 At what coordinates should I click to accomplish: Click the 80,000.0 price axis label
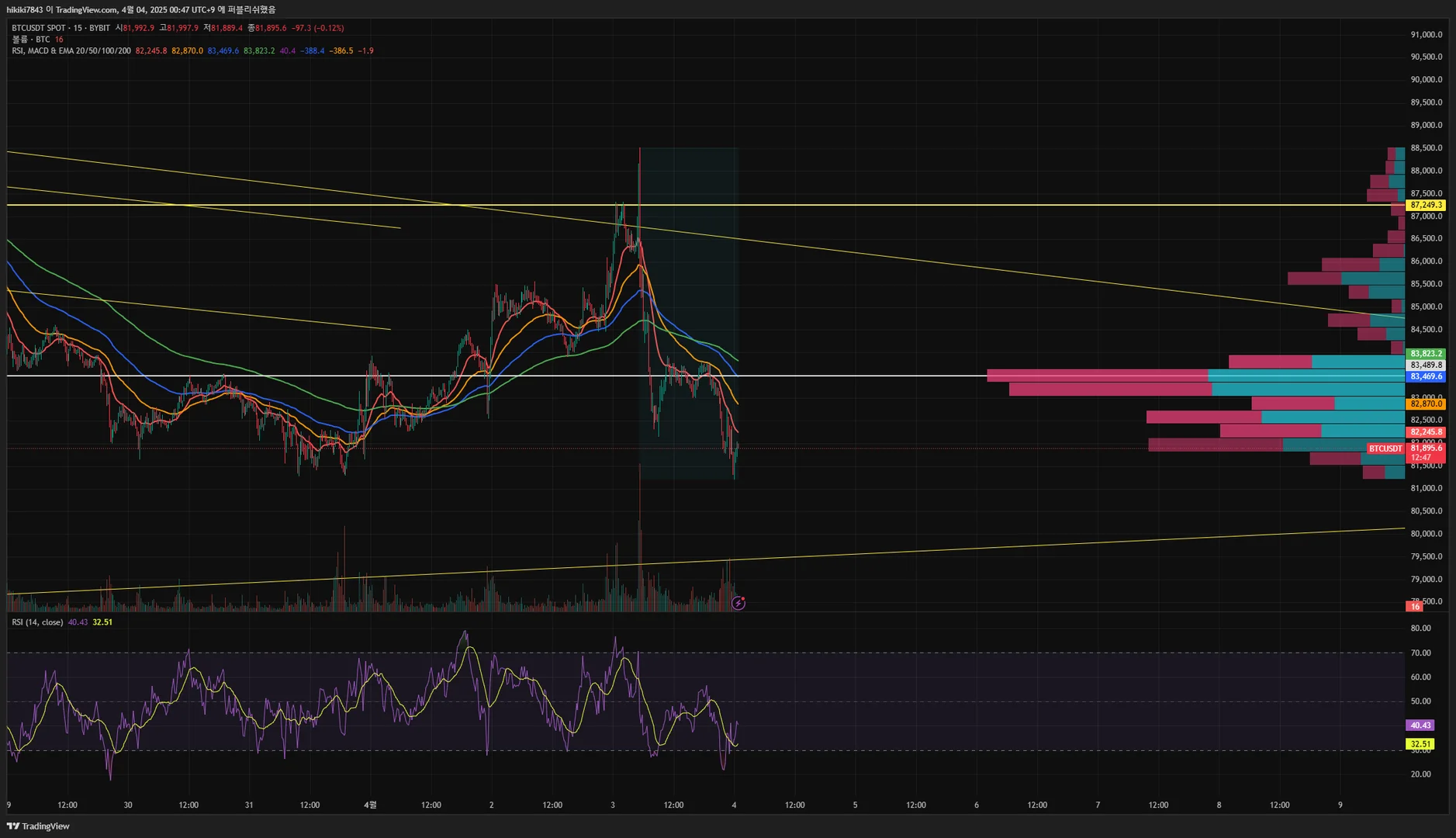(1427, 534)
